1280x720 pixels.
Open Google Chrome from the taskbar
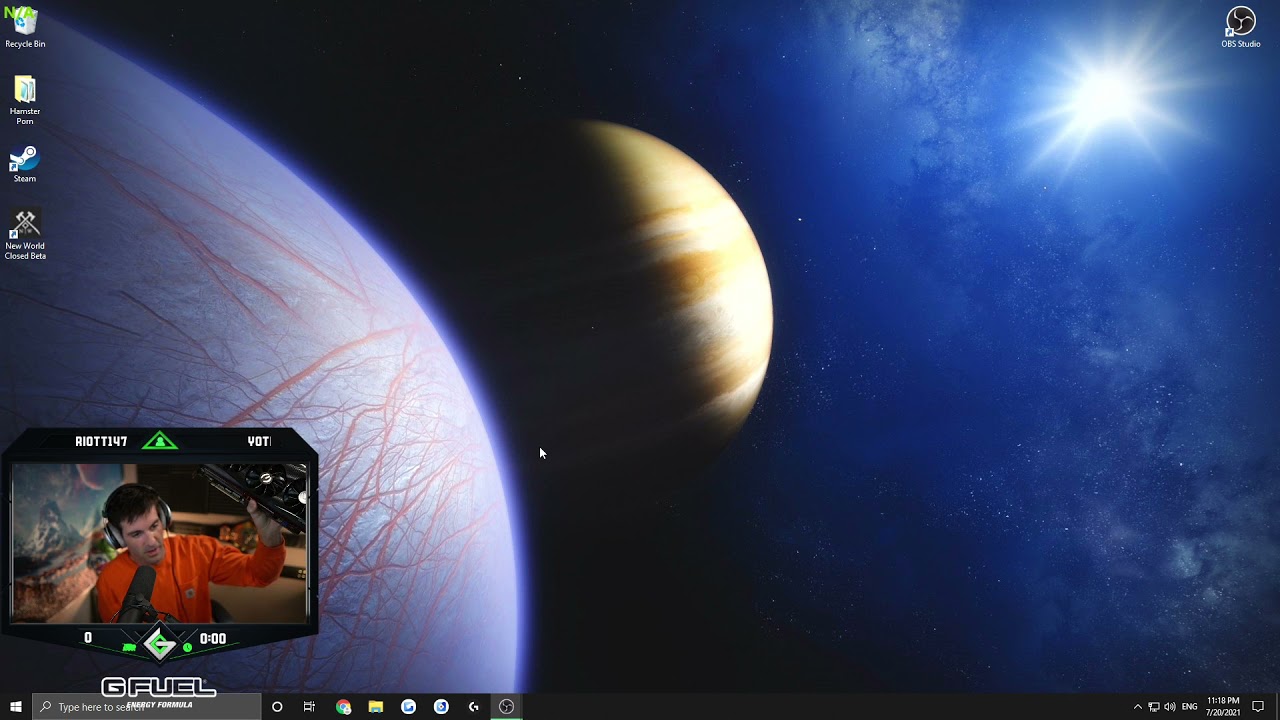pos(343,707)
